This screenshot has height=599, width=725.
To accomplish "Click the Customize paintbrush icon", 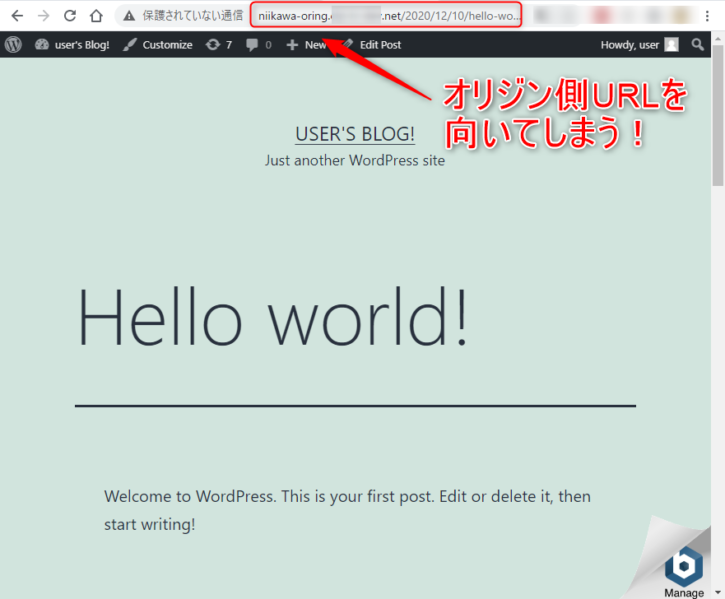I will point(130,45).
